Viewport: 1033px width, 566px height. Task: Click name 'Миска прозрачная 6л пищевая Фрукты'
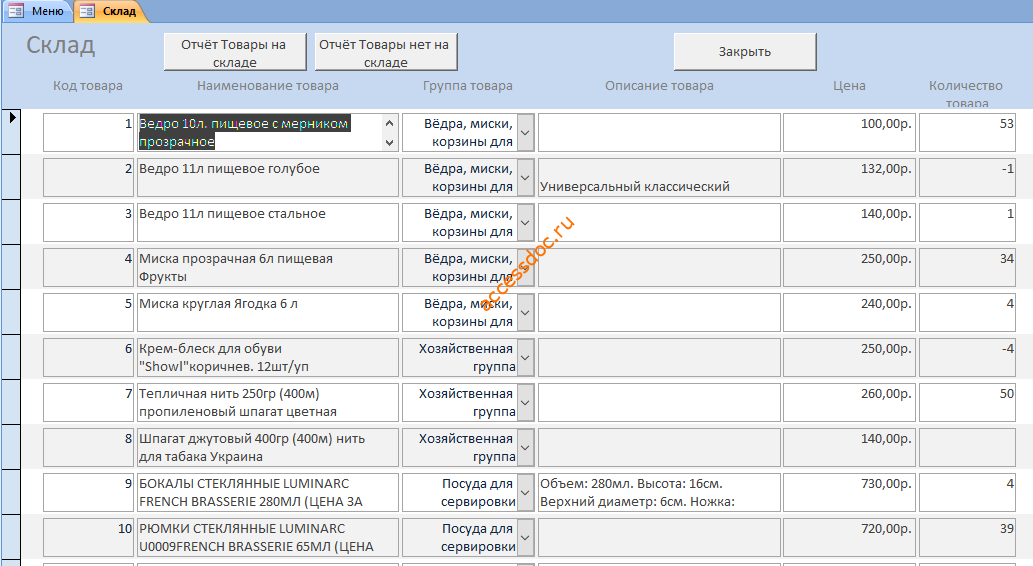pos(267,267)
